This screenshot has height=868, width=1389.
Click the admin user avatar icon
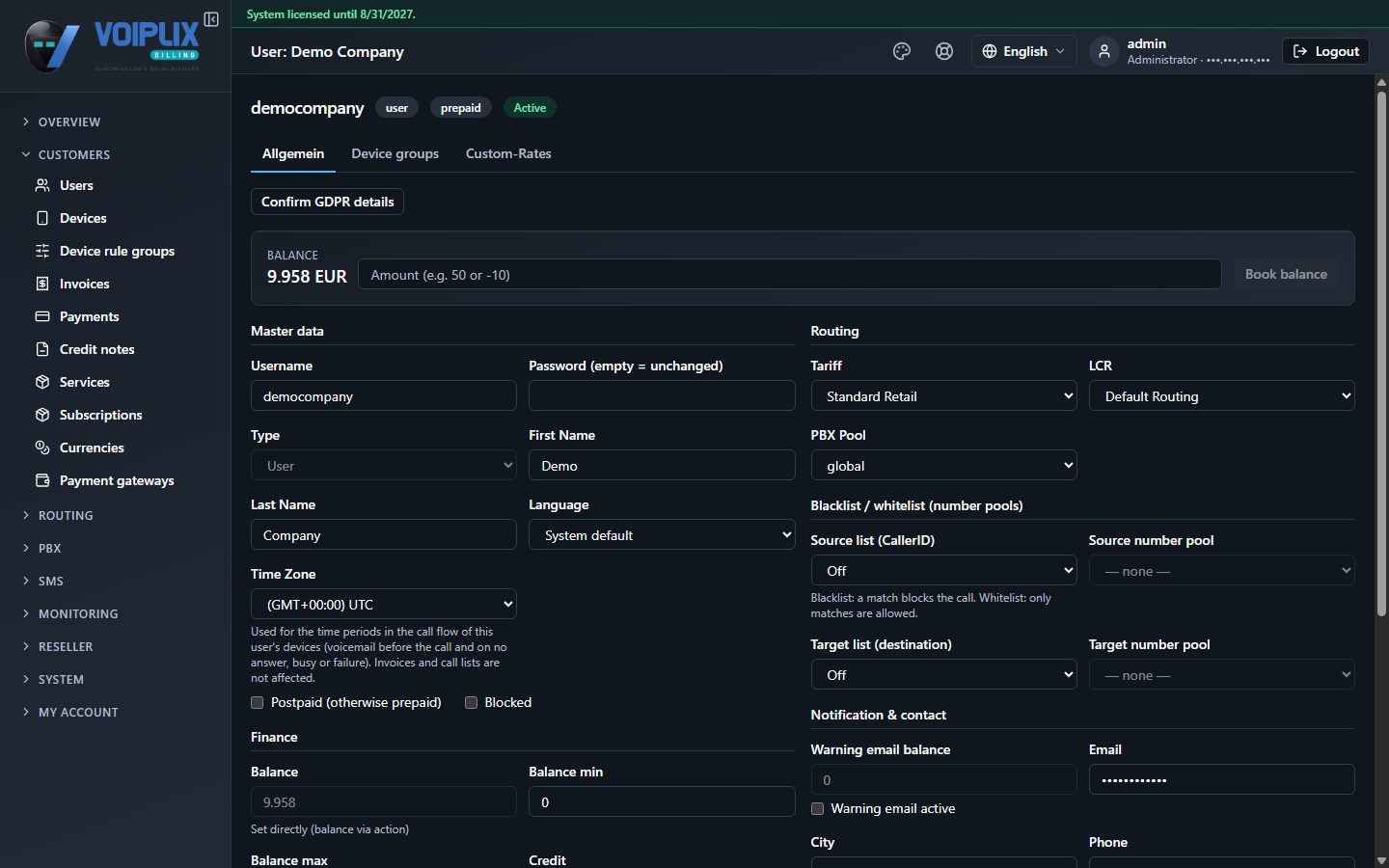coord(1104,51)
